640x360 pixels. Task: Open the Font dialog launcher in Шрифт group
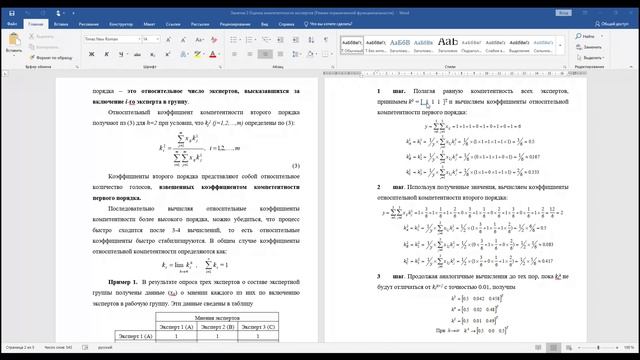[220, 67]
